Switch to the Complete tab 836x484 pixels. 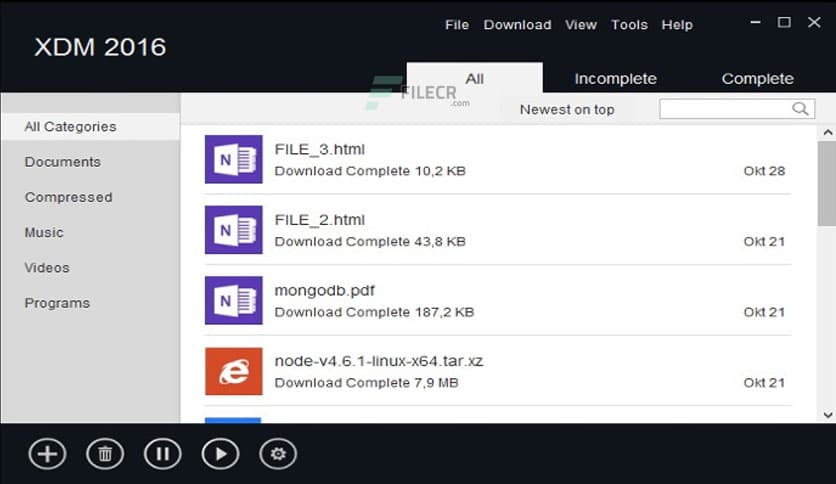(758, 78)
